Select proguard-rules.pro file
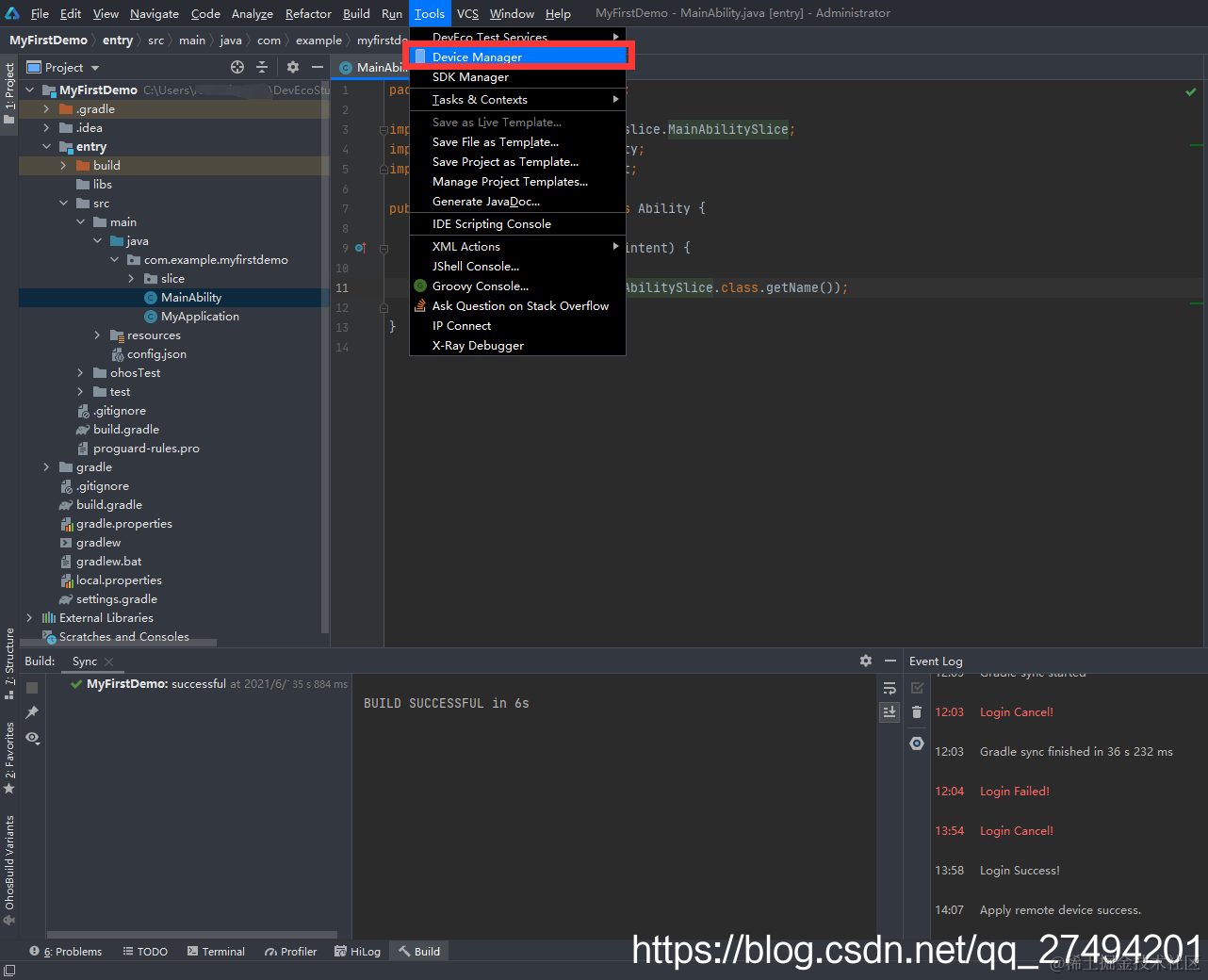This screenshot has width=1208, height=980. [146, 449]
